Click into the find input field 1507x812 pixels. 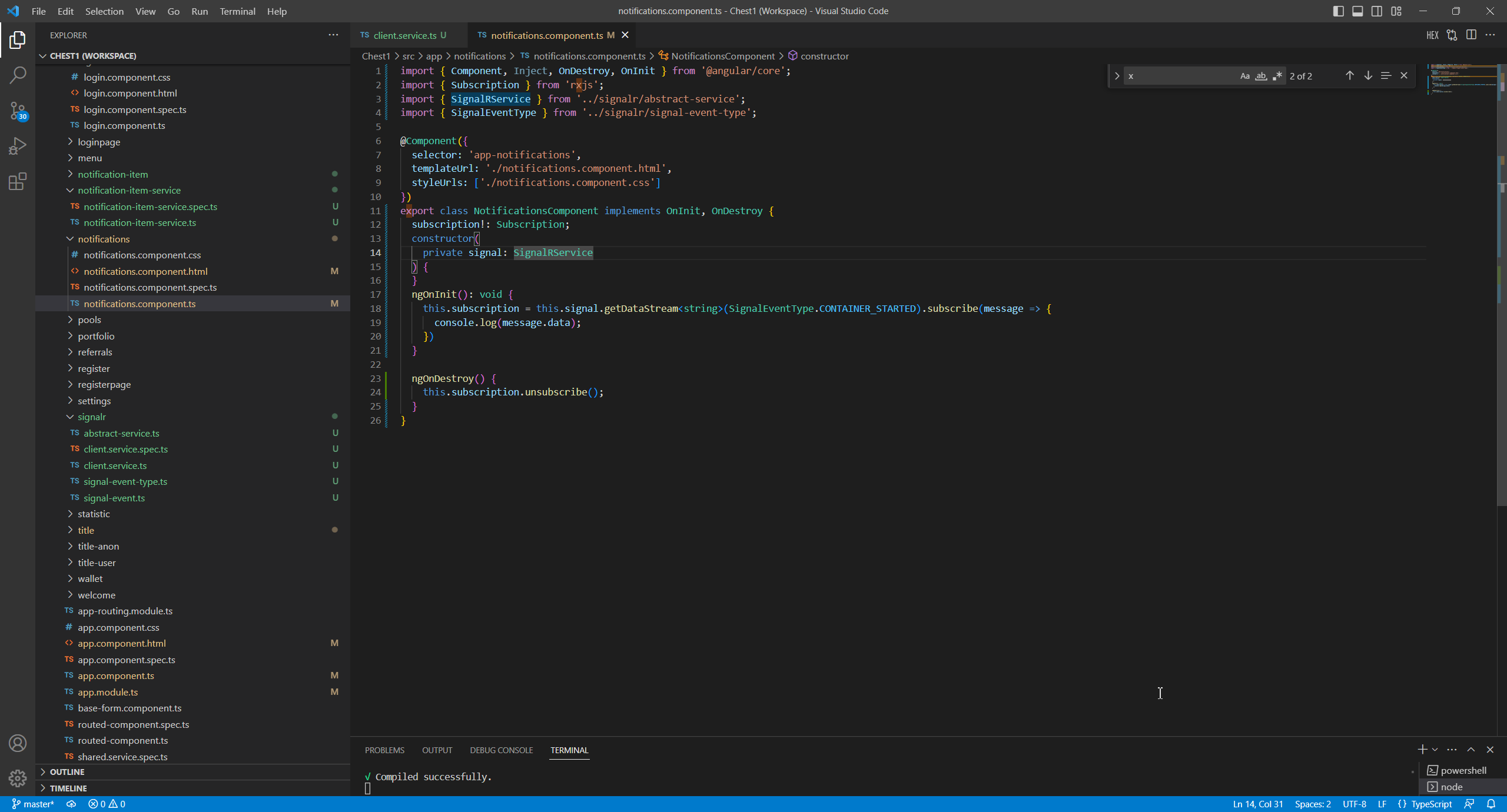tap(1177, 76)
